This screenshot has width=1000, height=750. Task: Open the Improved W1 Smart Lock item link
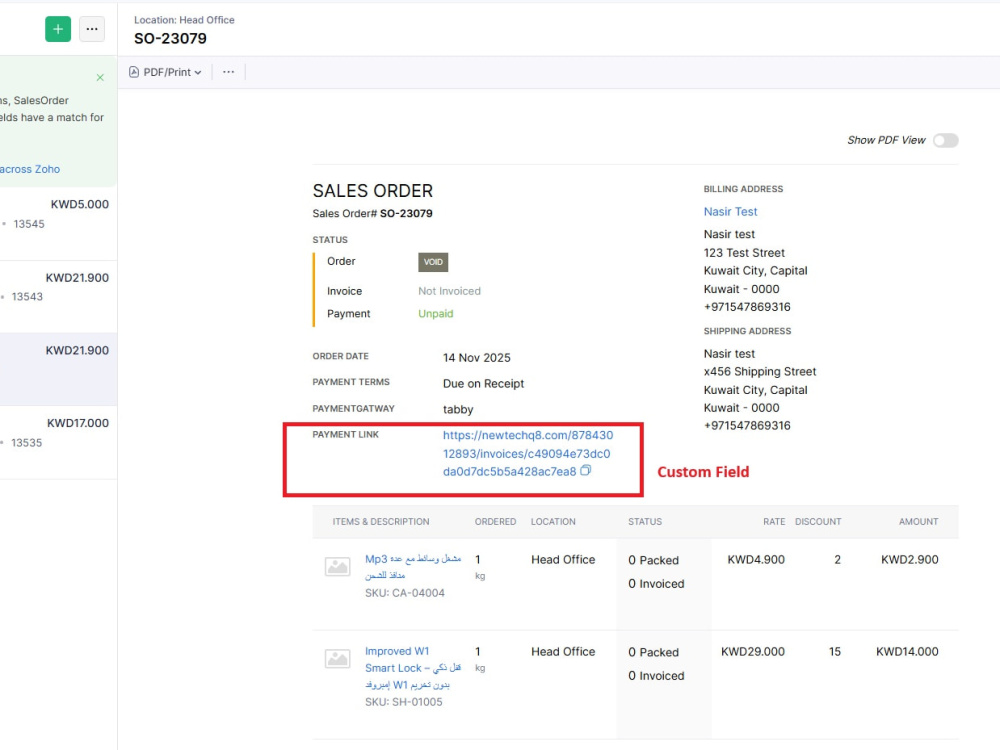tap(413, 668)
